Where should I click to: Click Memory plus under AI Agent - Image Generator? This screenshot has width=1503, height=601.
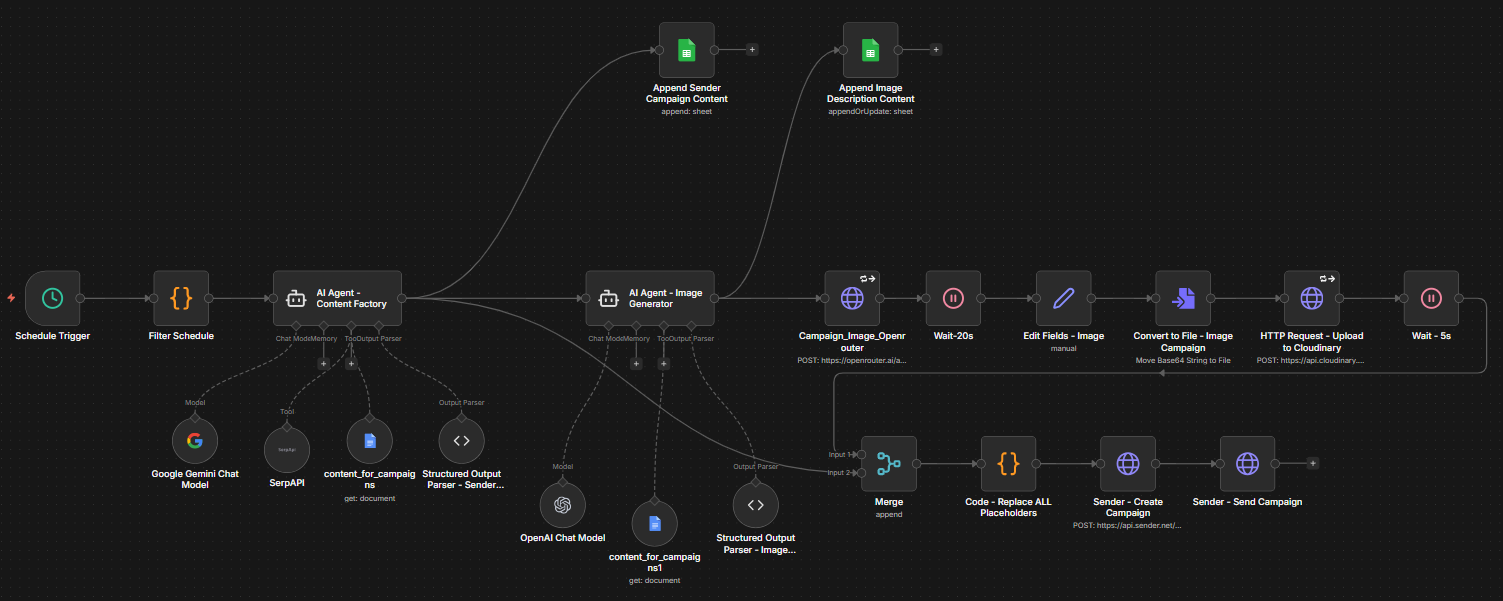tap(636, 364)
